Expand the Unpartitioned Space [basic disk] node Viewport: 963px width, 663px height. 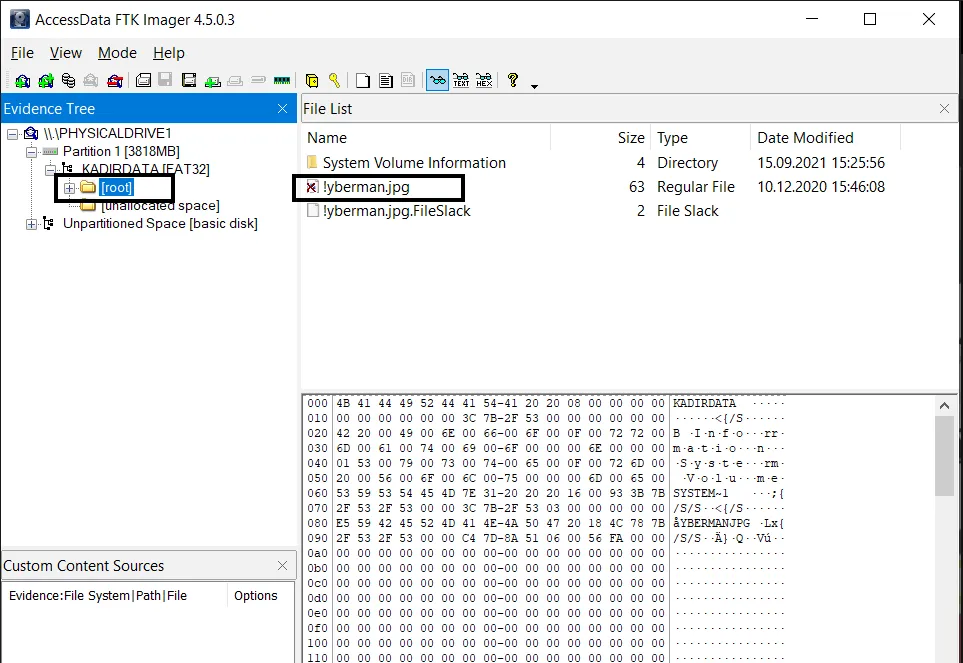tap(31, 224)
